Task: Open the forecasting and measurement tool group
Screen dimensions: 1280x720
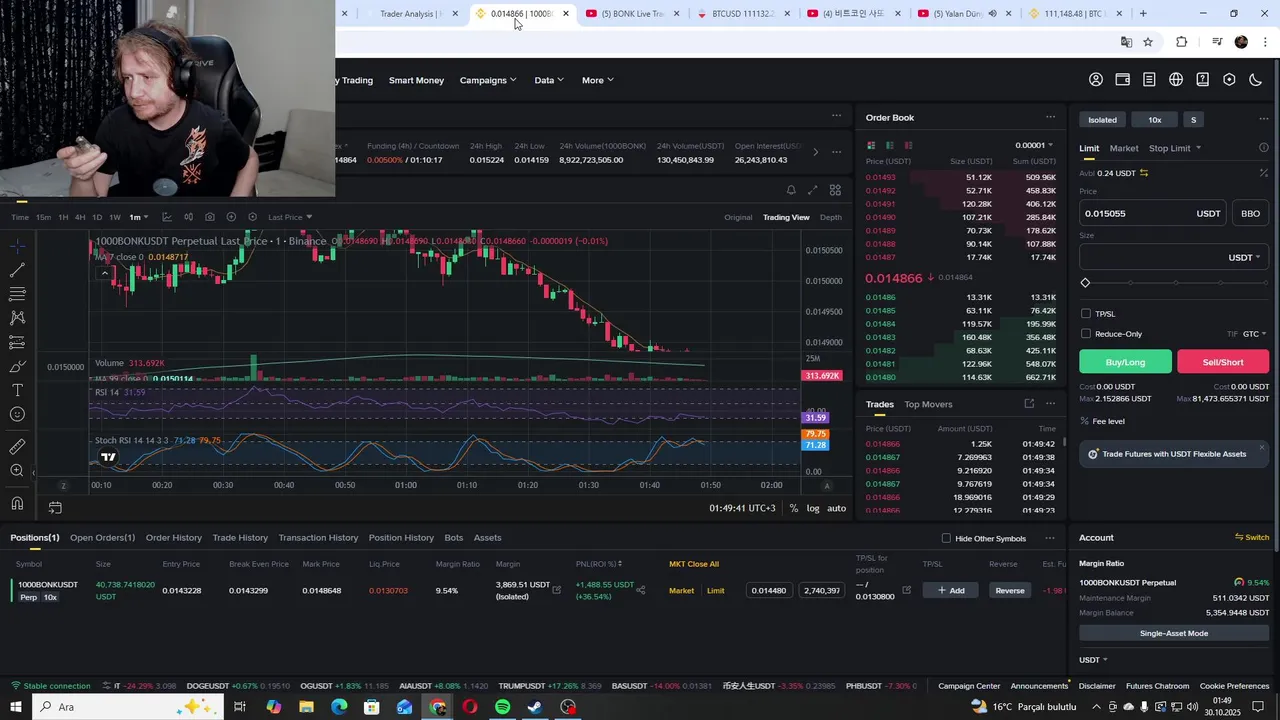Action: coord(17,342)
